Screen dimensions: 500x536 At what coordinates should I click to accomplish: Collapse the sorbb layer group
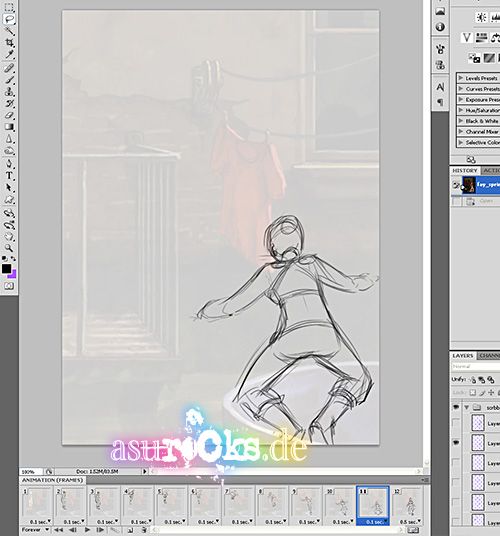(x=467, y=407)
